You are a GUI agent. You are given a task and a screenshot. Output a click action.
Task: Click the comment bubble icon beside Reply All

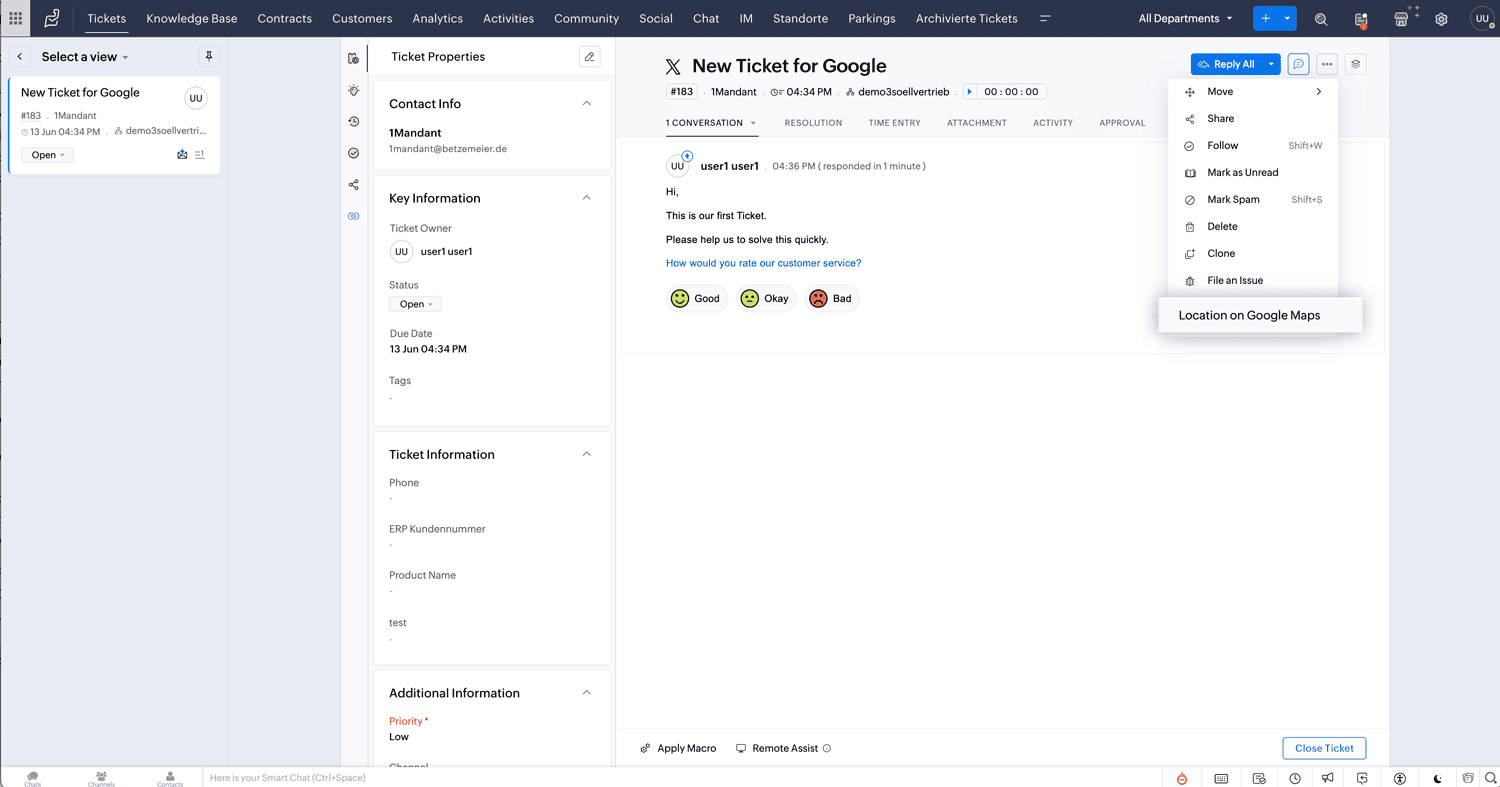pyautogui.click(x=1298, y=64)
